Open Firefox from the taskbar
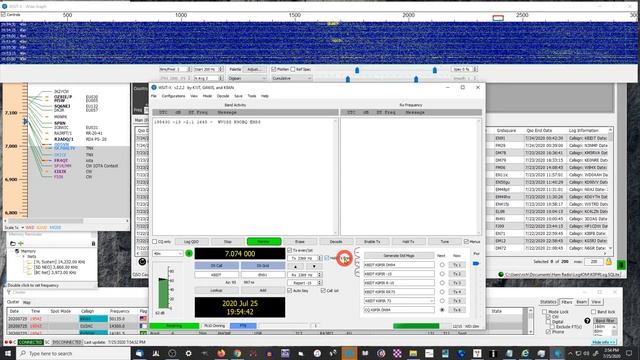The height and width of the screenshot is (360, 640). pos(221,353)
